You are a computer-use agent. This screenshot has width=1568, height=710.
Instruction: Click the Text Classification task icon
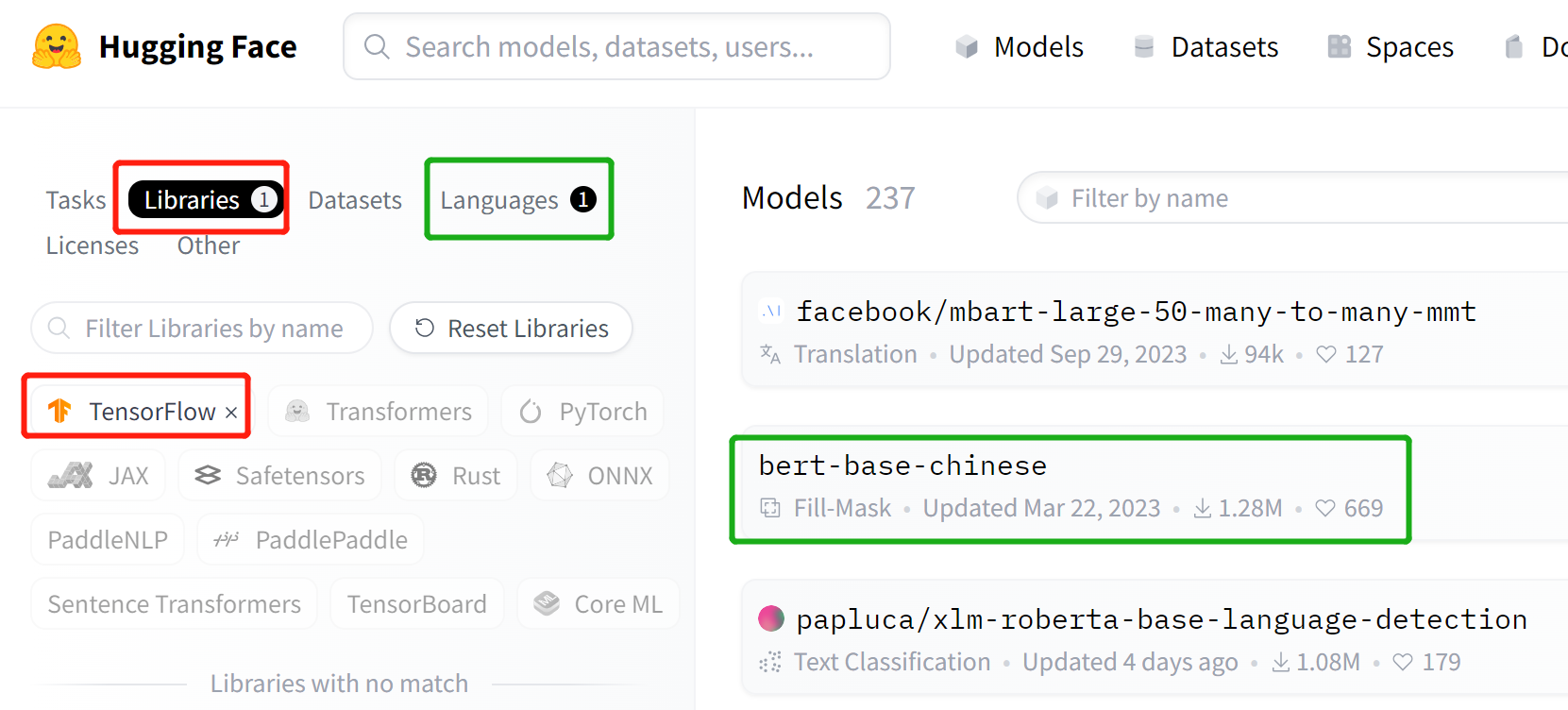[x=770, y=662]
